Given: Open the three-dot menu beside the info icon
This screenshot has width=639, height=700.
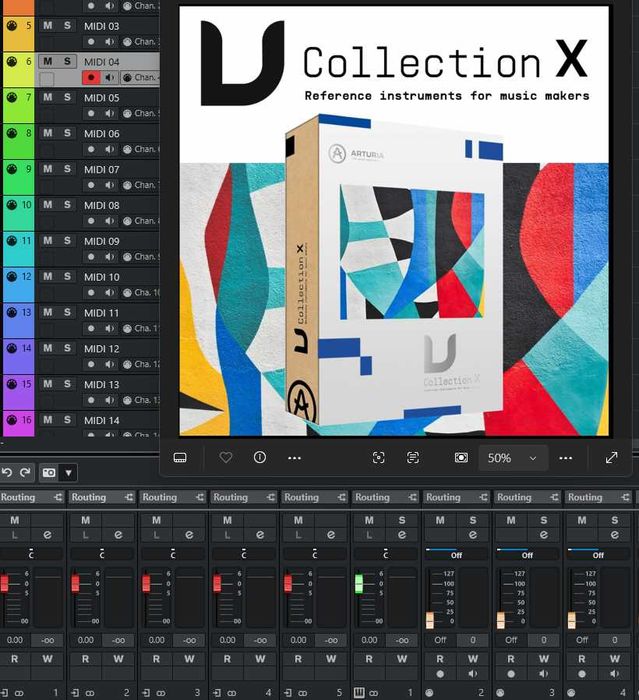Looking at the screenshot, I should coord(294,458).
